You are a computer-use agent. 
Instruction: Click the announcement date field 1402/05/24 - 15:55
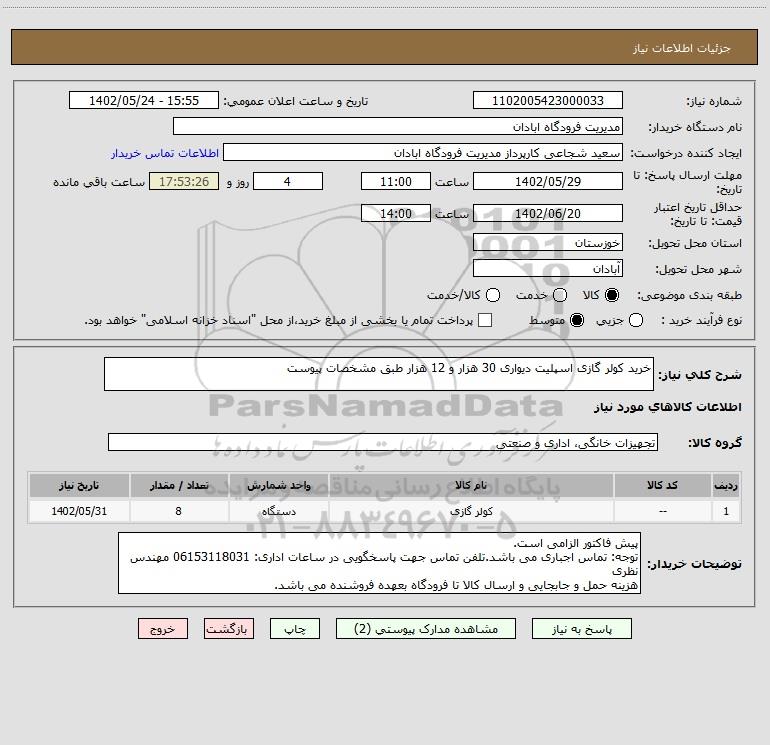pyautogui.click(x=143, y=100)
